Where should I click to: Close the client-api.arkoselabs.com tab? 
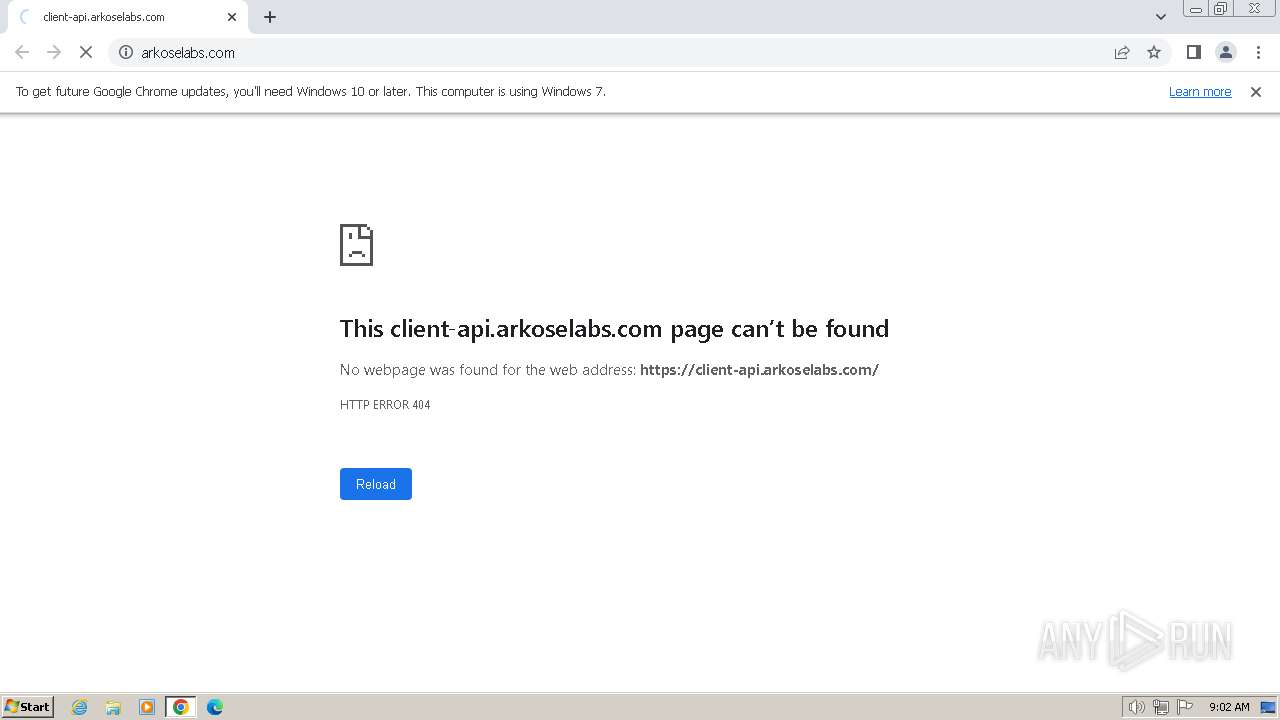click(x=232, y=17)
